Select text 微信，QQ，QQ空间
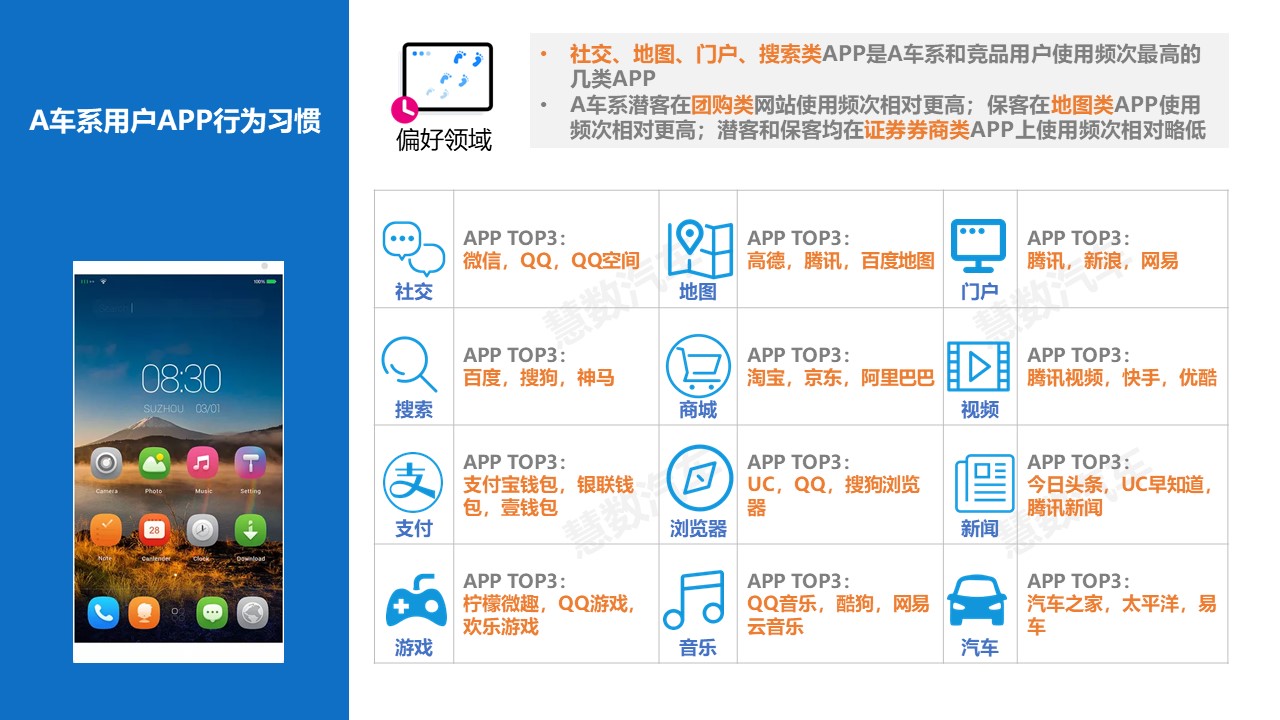Screen dimensions: 1280x720 coord(551,261)
